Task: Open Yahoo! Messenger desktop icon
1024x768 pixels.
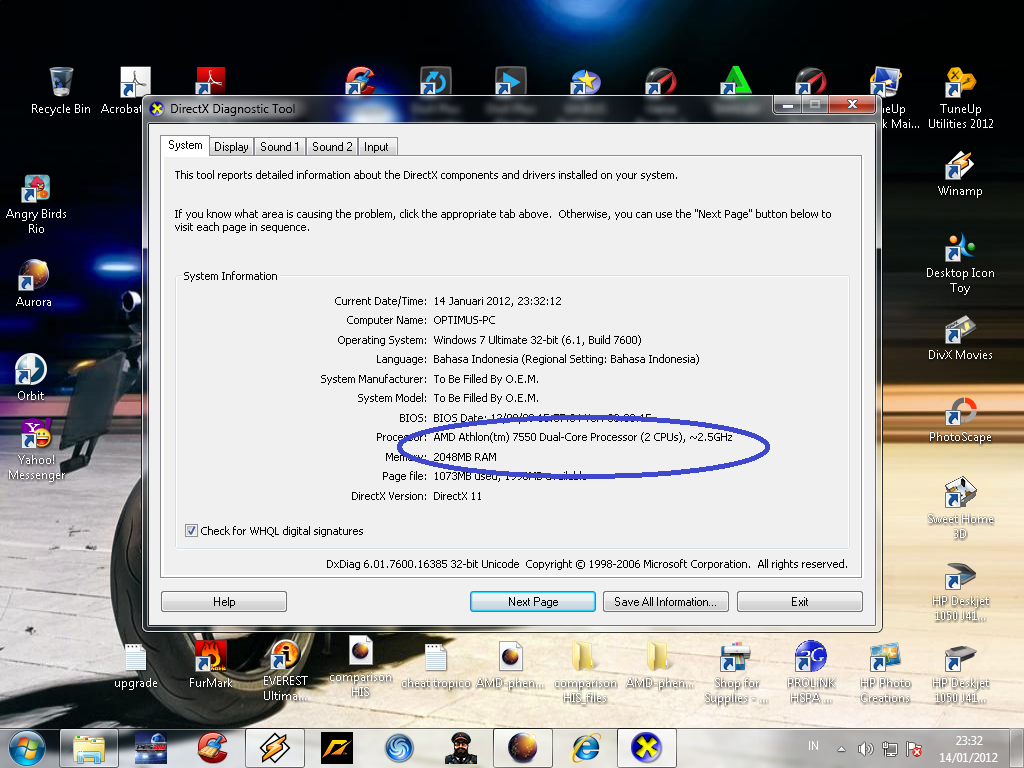Action: pos(37,449)
